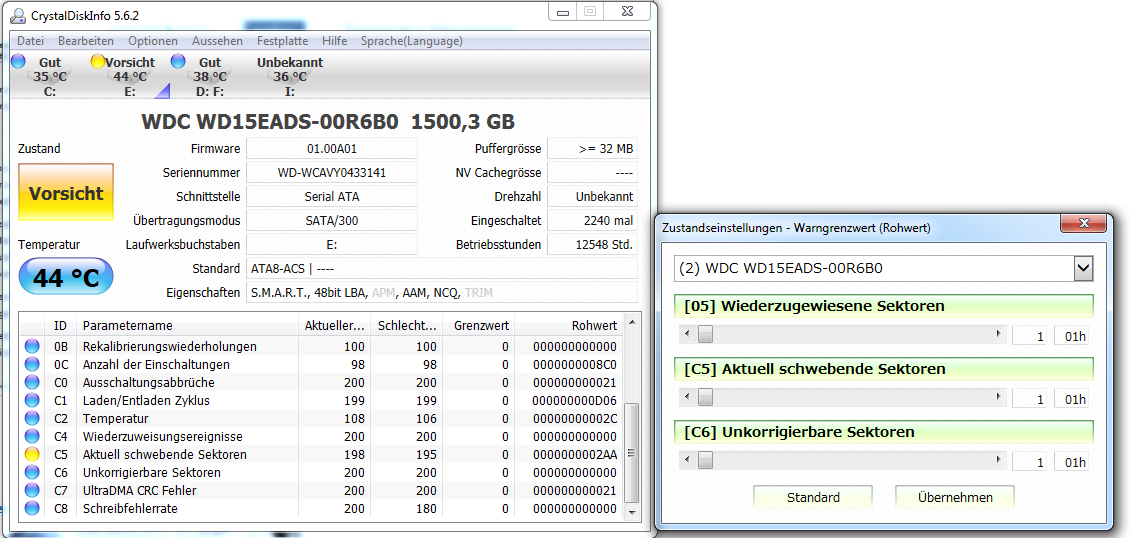The height and width of the screenshot is (538, 1131).
Task: Click left arrow of [C5] schwebende Sektoren slider
Action: 687,397
